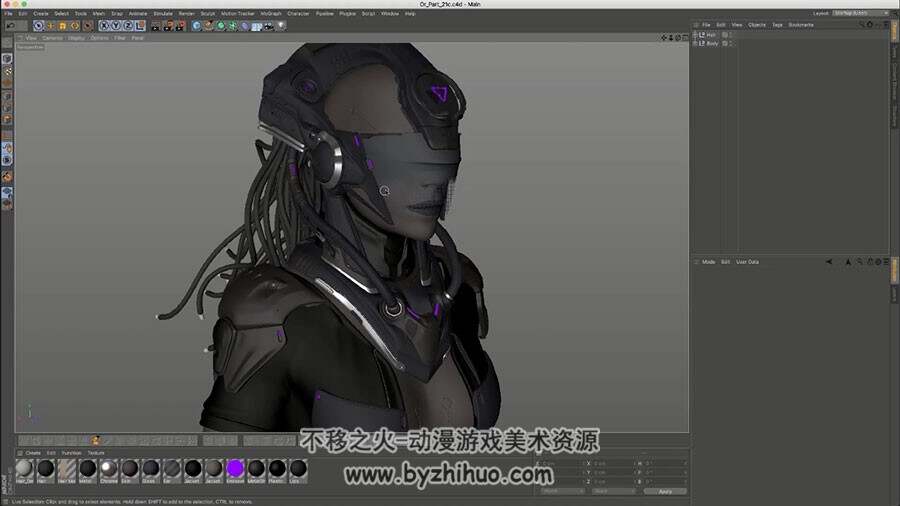Toggle Attribute Manager lock icon
Viewport: 900px width, 506px height.
click(870, 262)
